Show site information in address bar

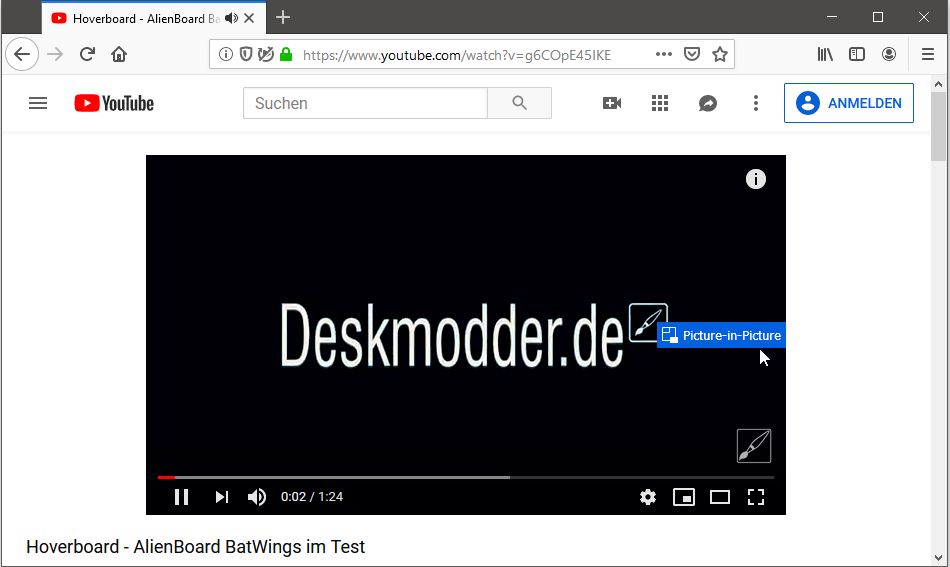225,55
